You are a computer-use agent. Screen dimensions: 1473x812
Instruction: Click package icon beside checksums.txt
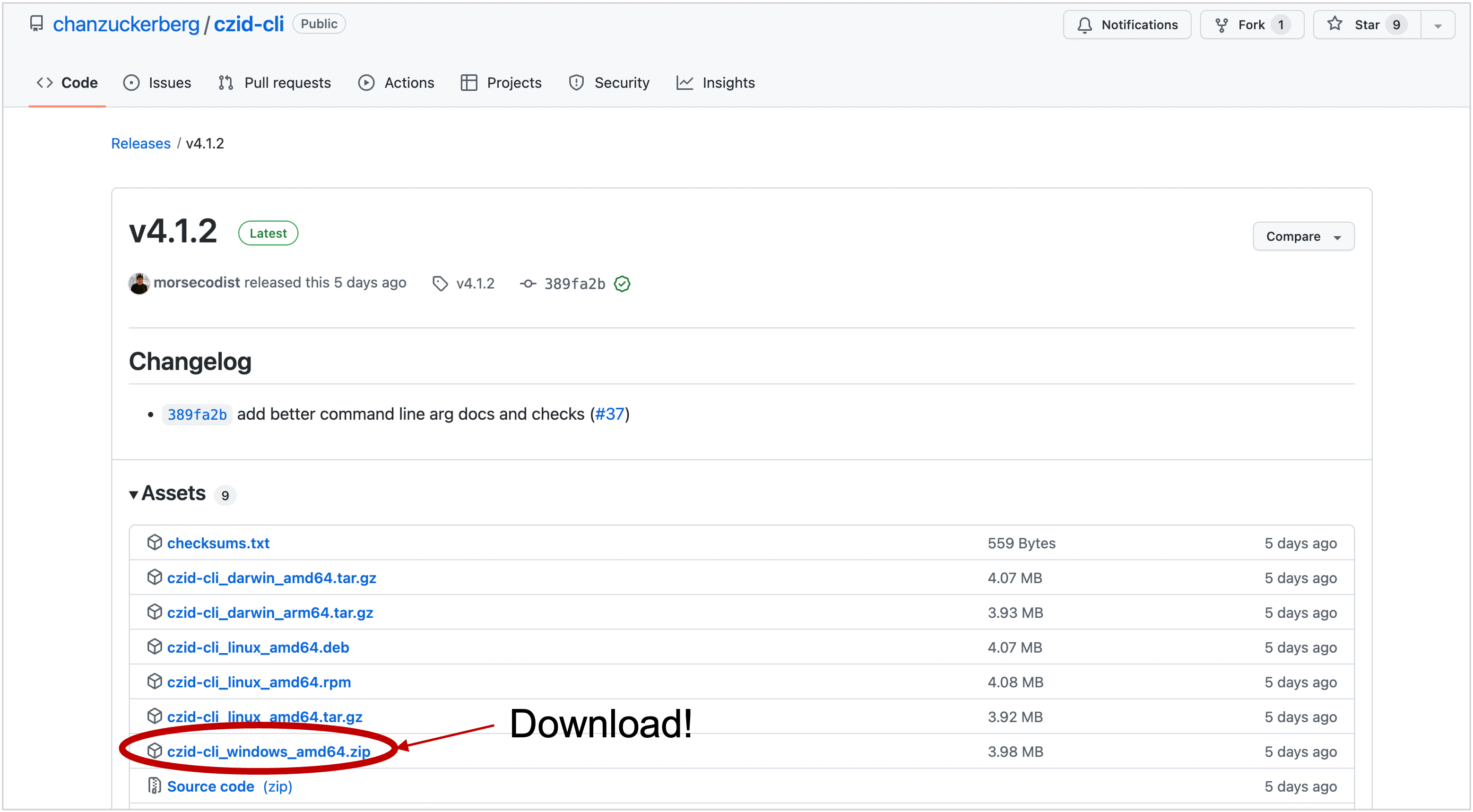click(x=155, y=542)
